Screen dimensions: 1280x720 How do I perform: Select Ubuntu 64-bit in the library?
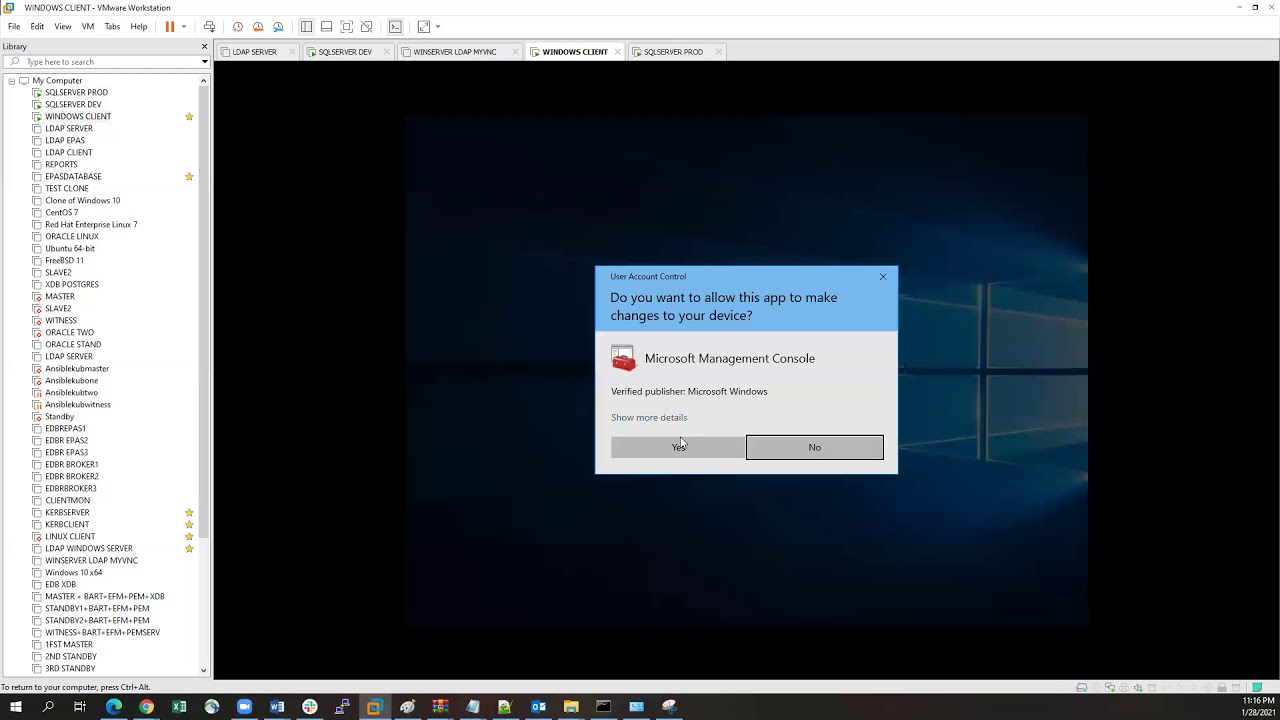point(69,249)
